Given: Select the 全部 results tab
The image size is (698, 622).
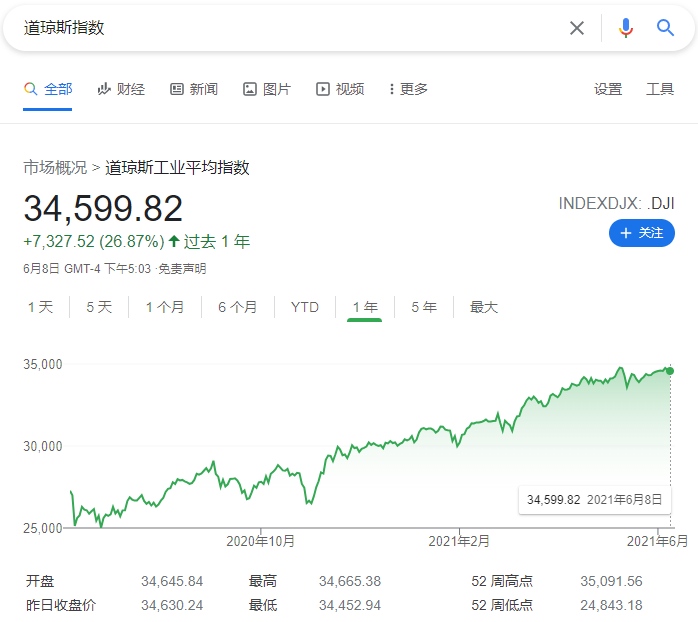Looking at the screenshot, I should [48, 89].
